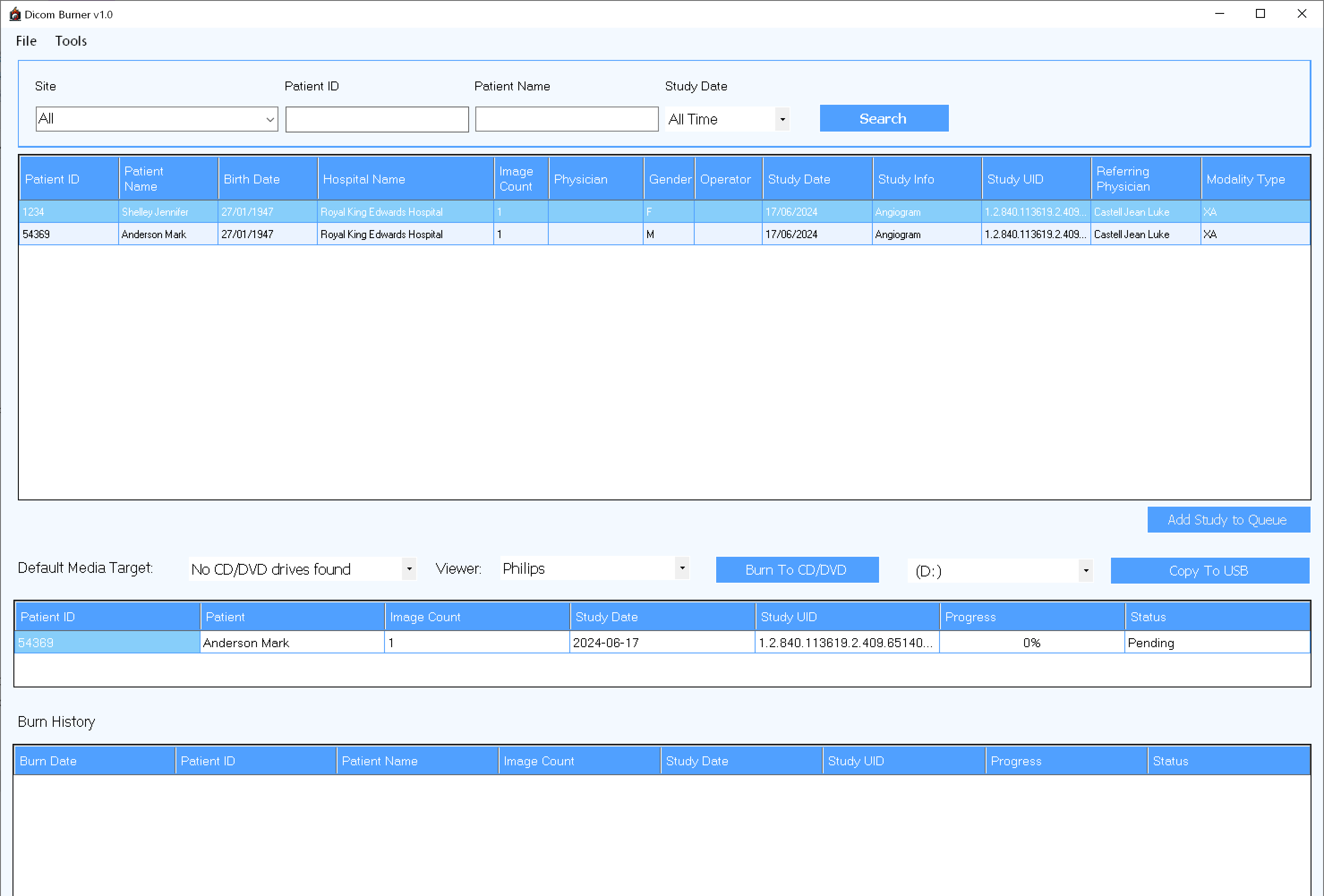1324x896 pixels.
Task: Expand the Site dropdown showing All
Action: (x=157, y=119)
